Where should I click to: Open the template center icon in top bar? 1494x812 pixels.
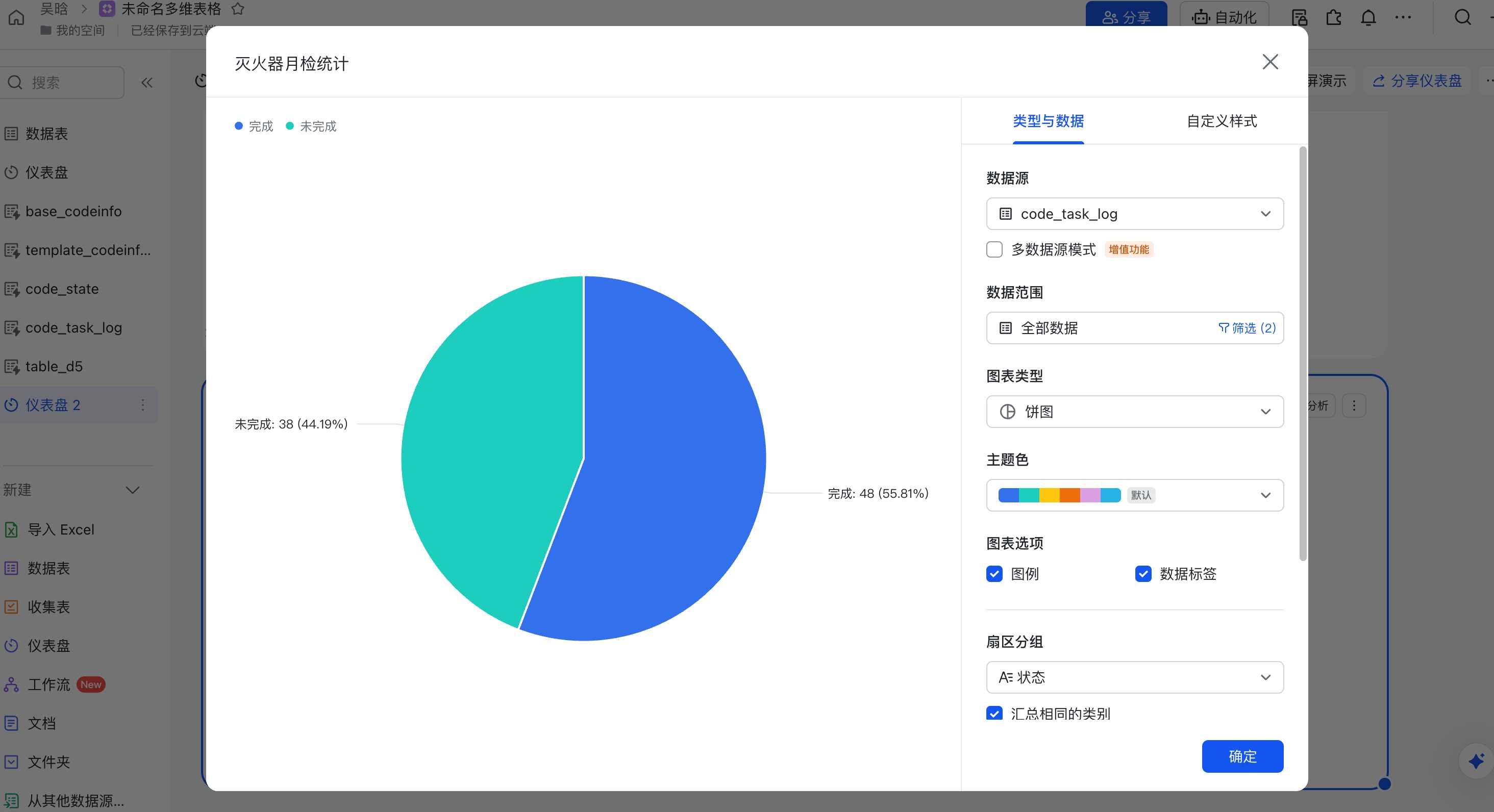(x=1299, y=17)
